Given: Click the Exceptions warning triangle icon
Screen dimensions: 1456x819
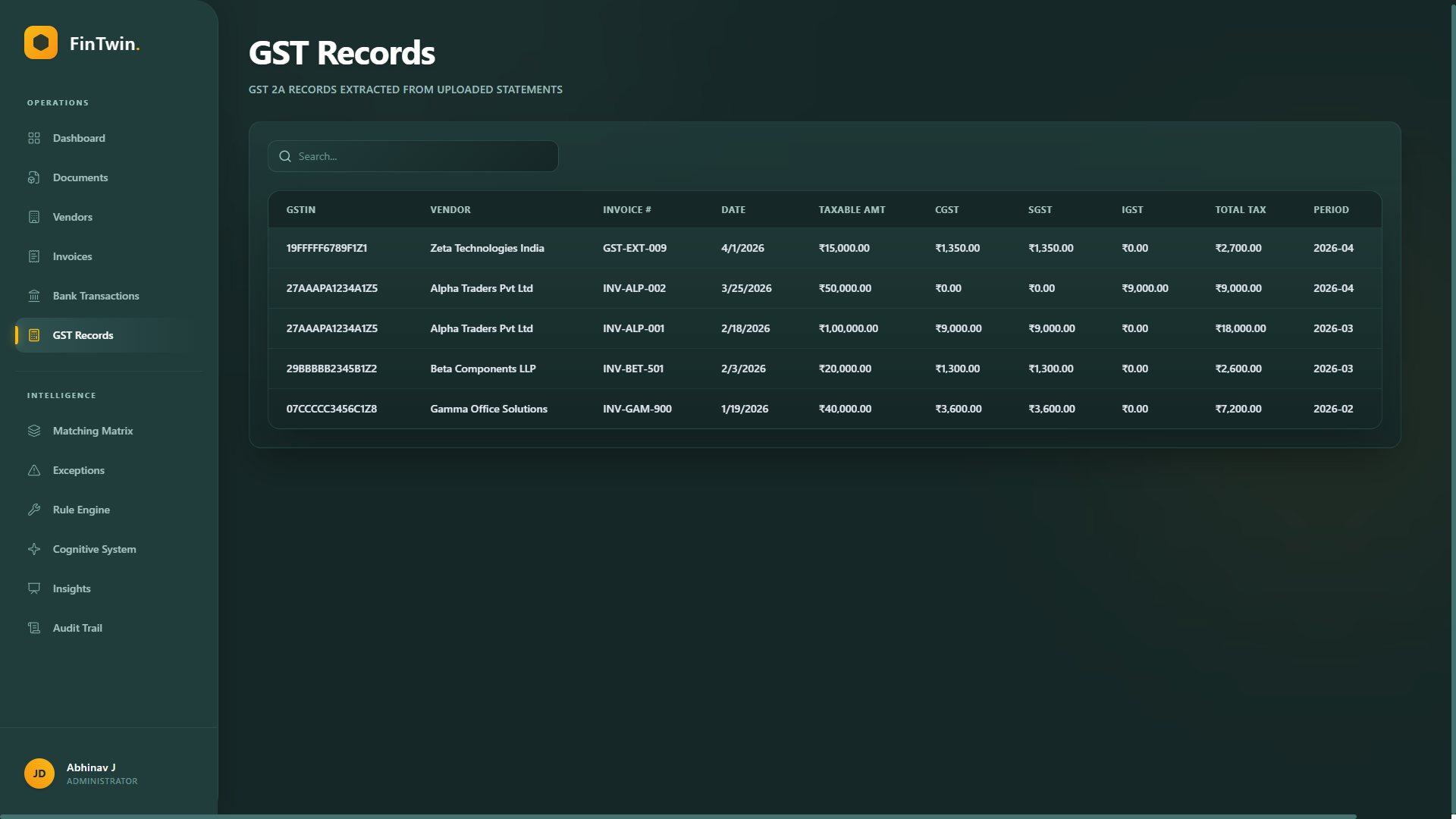Looking at the screenshot, I should 34,470.
